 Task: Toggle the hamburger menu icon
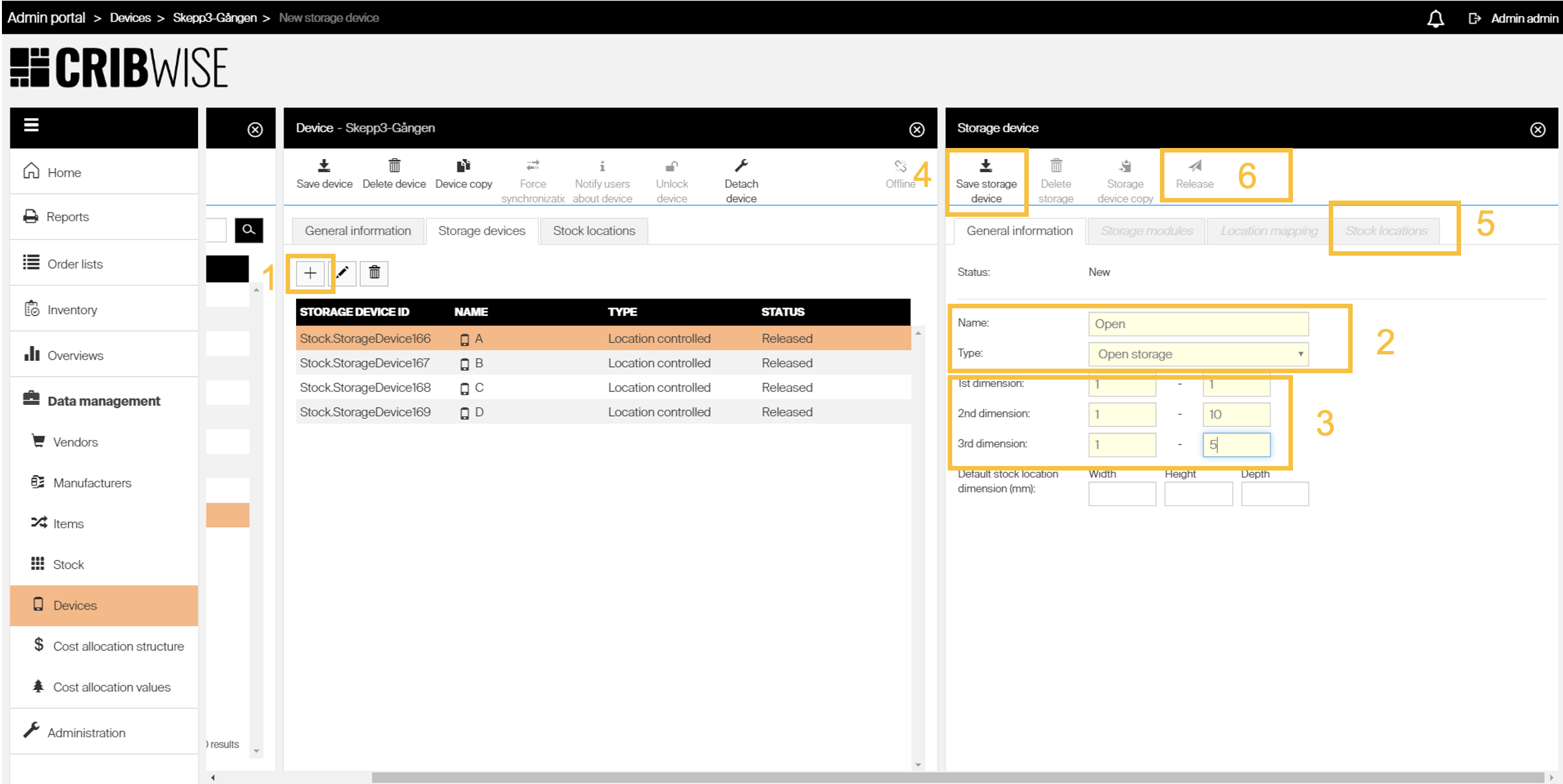click(31, 125)
